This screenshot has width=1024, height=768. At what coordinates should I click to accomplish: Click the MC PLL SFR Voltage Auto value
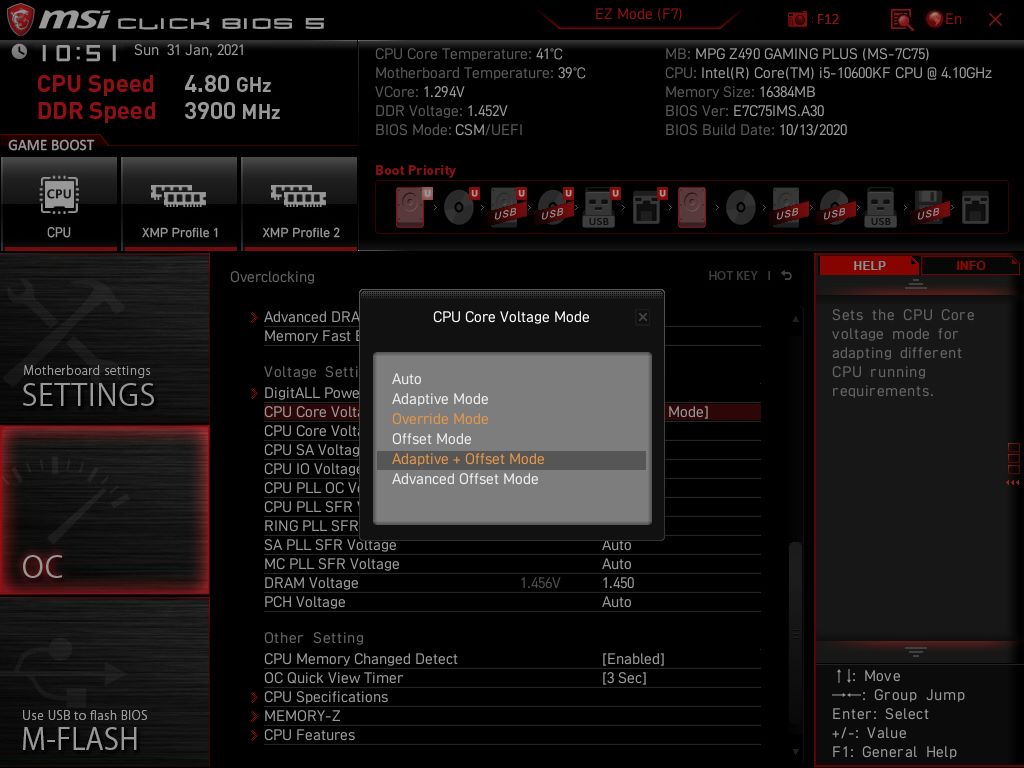pyautogui.click(x=616, y=564)
